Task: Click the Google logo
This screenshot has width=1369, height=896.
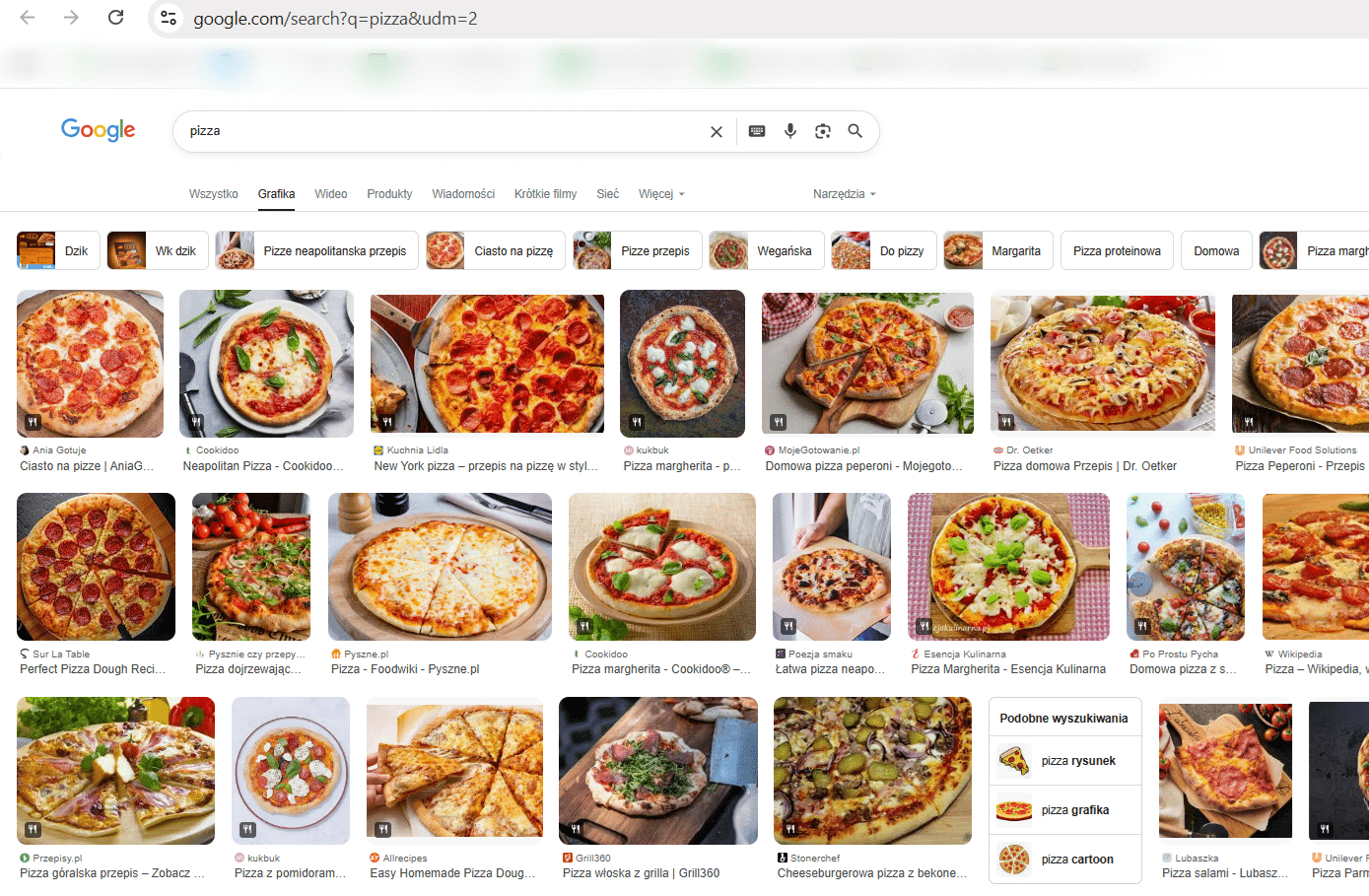Action: [x=98, y=130]
